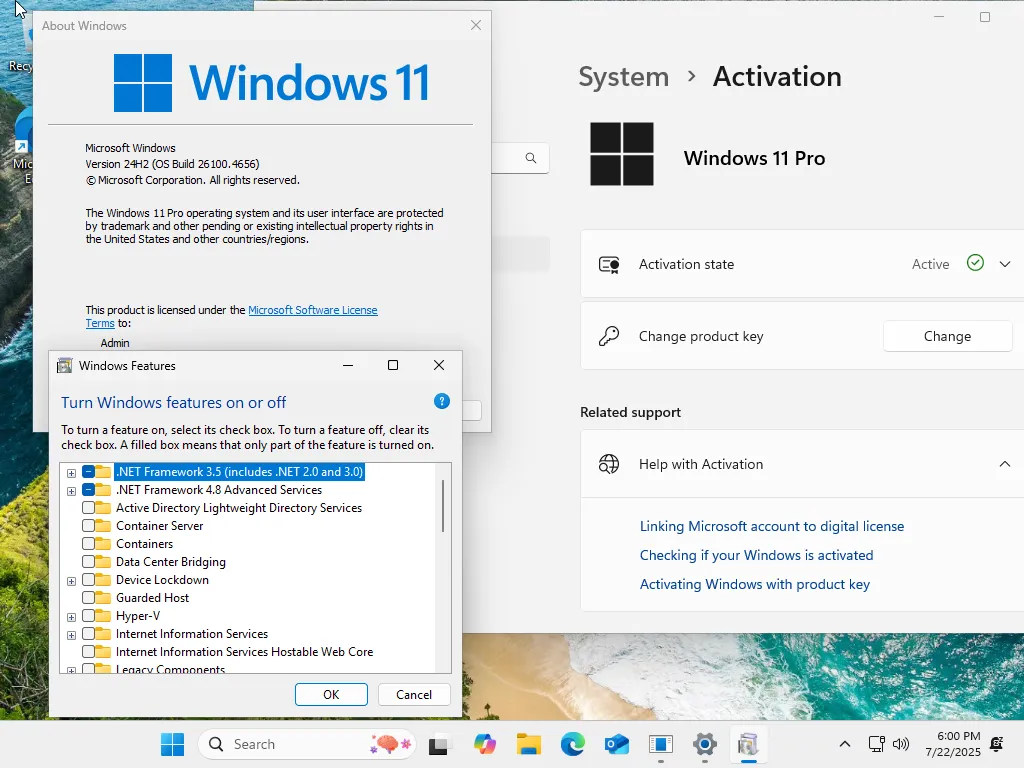This screenshot has width=1024, height=768.
Task: Click the Change product key button
Action: point(947,336)
